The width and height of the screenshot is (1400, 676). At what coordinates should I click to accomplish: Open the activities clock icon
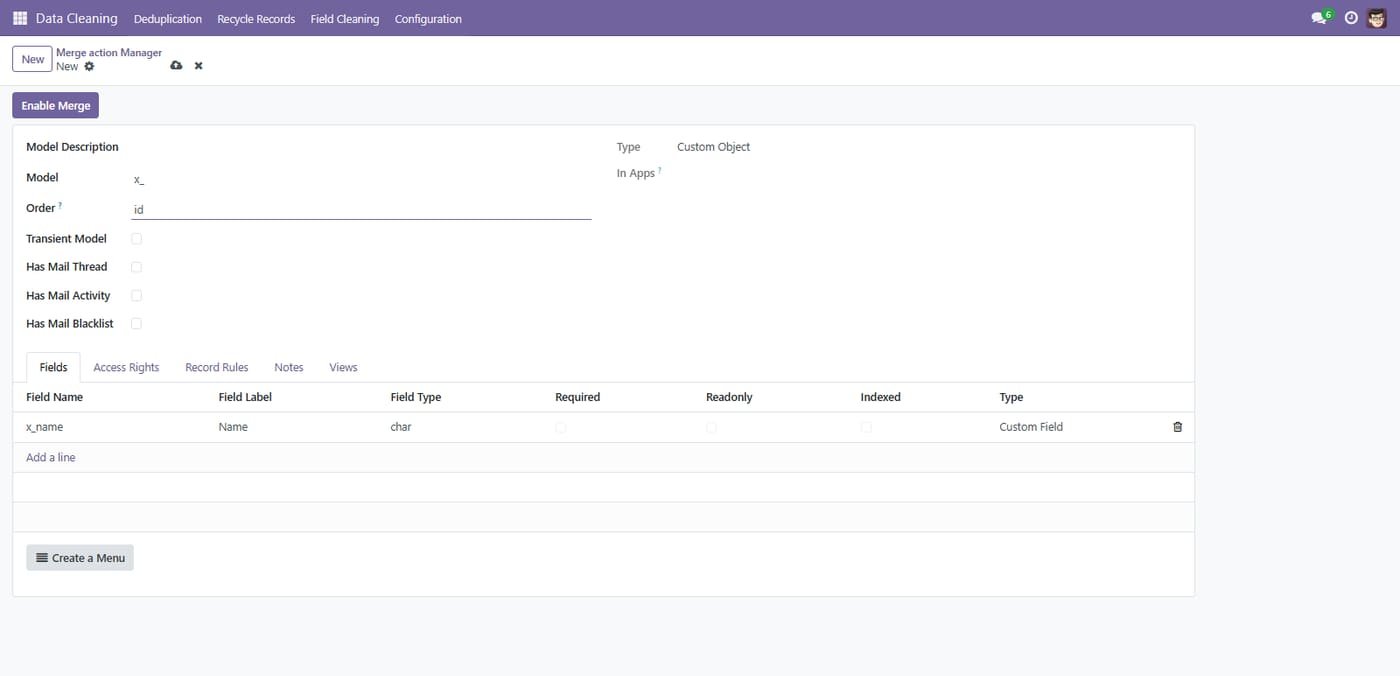pos(1351,18)
